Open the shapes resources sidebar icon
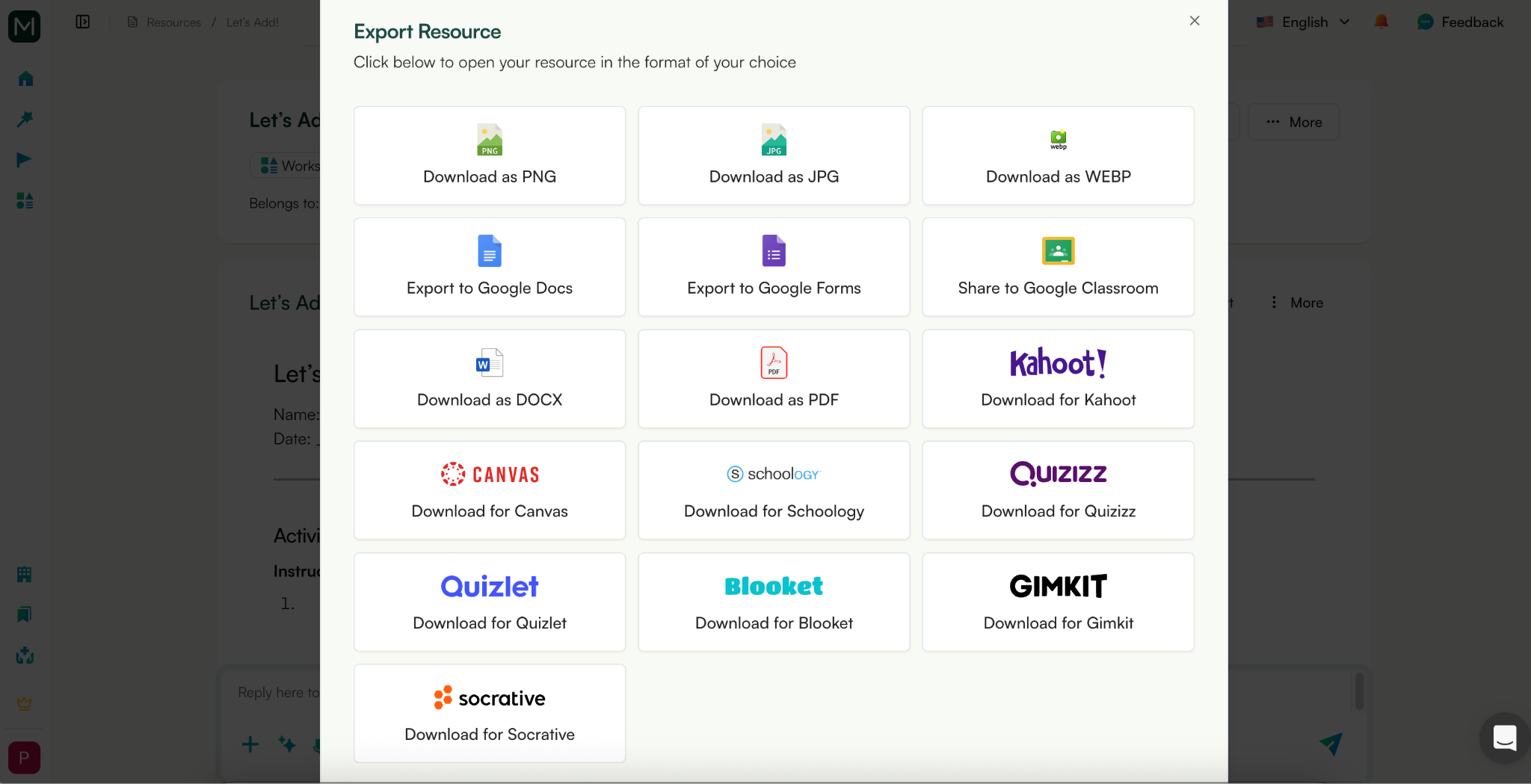 pos(25,200)
